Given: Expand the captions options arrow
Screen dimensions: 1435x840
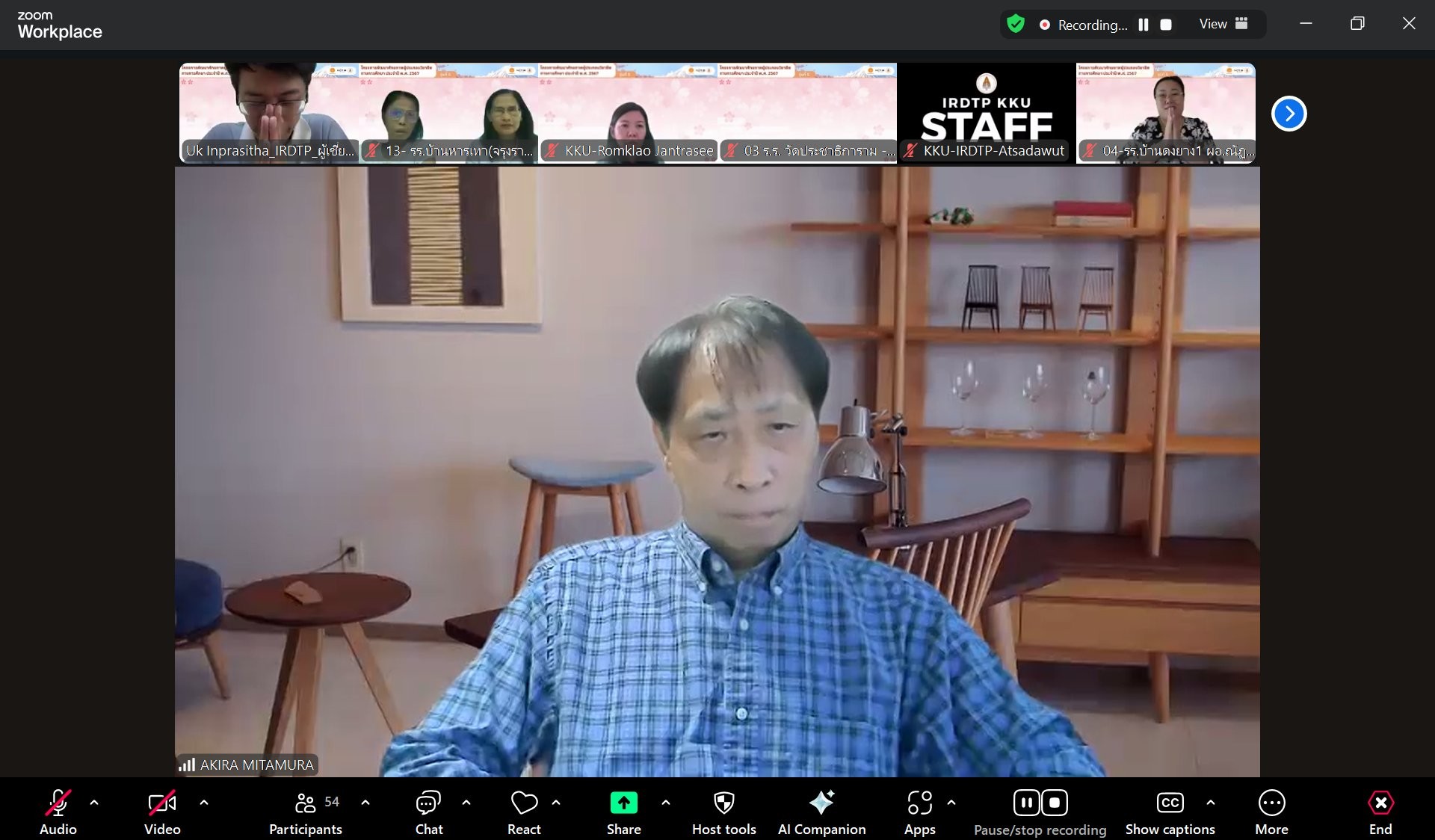Looking at the screenshot, I should [x=1211, y=803].
